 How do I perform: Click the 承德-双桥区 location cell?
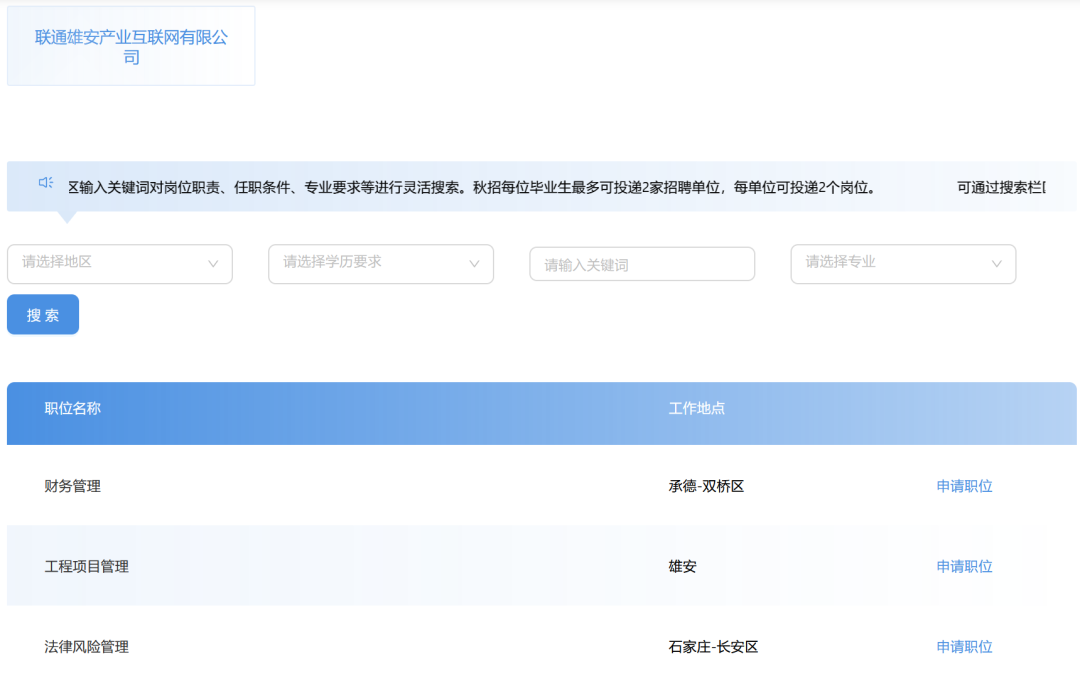(x=706, y=486)
